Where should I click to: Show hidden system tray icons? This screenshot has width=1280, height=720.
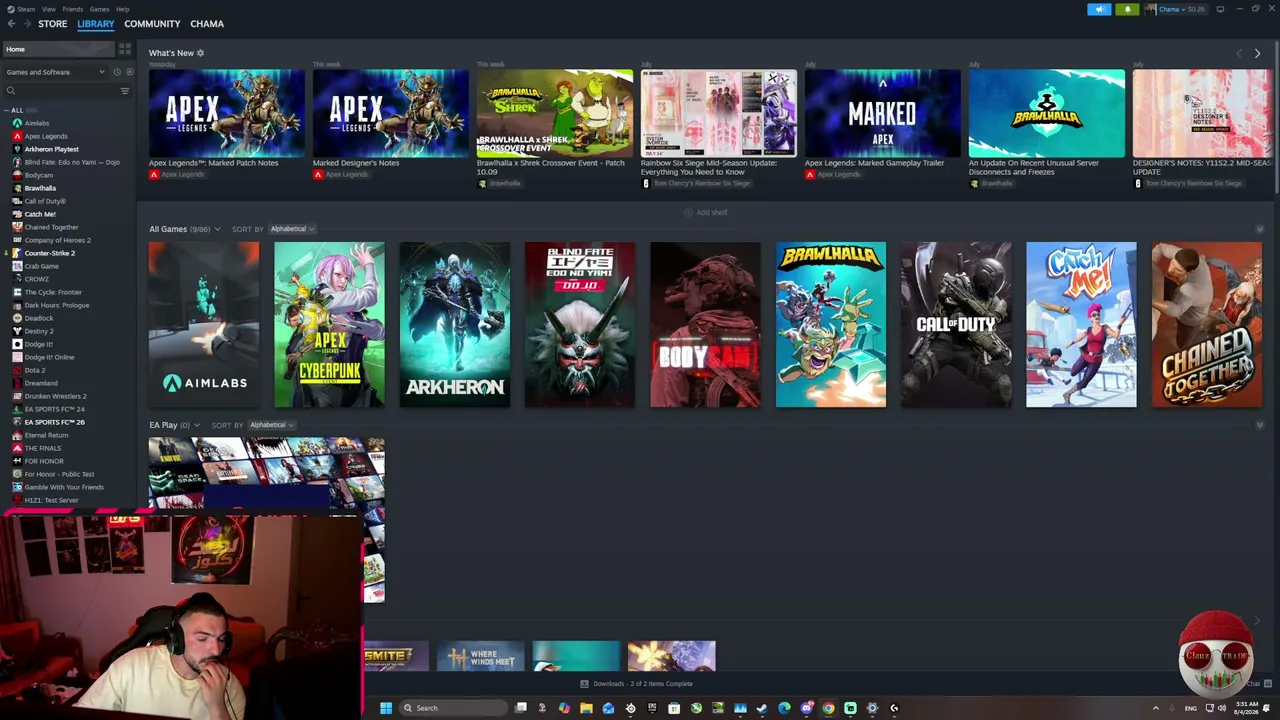[x=1156, y=708]
